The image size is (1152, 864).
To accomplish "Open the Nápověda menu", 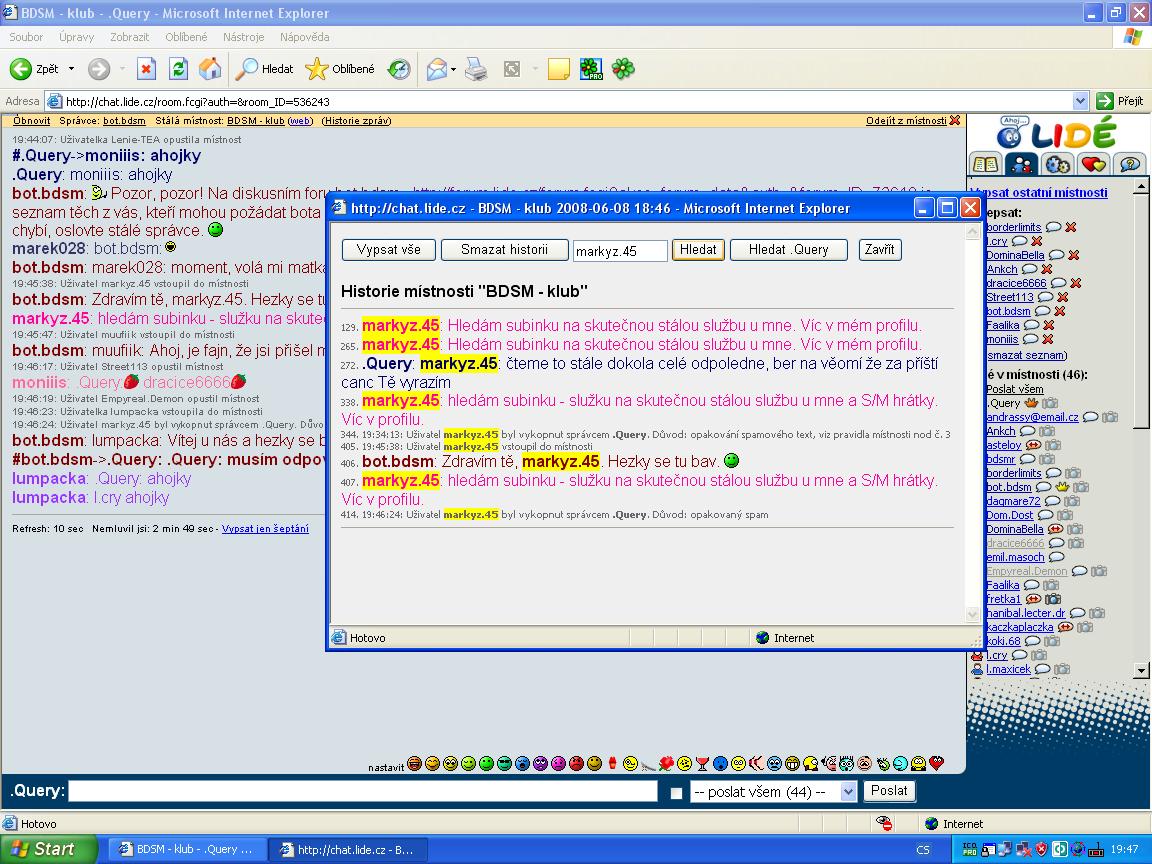I will tap(304, 37).
